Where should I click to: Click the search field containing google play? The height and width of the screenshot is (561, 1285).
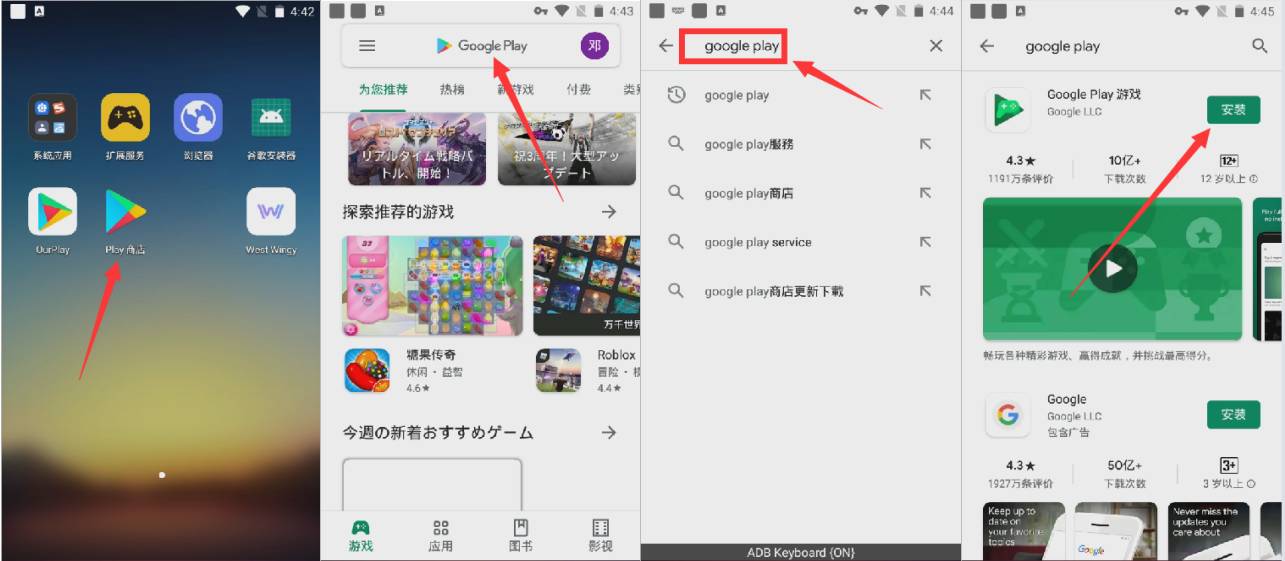tap(741, 46)
